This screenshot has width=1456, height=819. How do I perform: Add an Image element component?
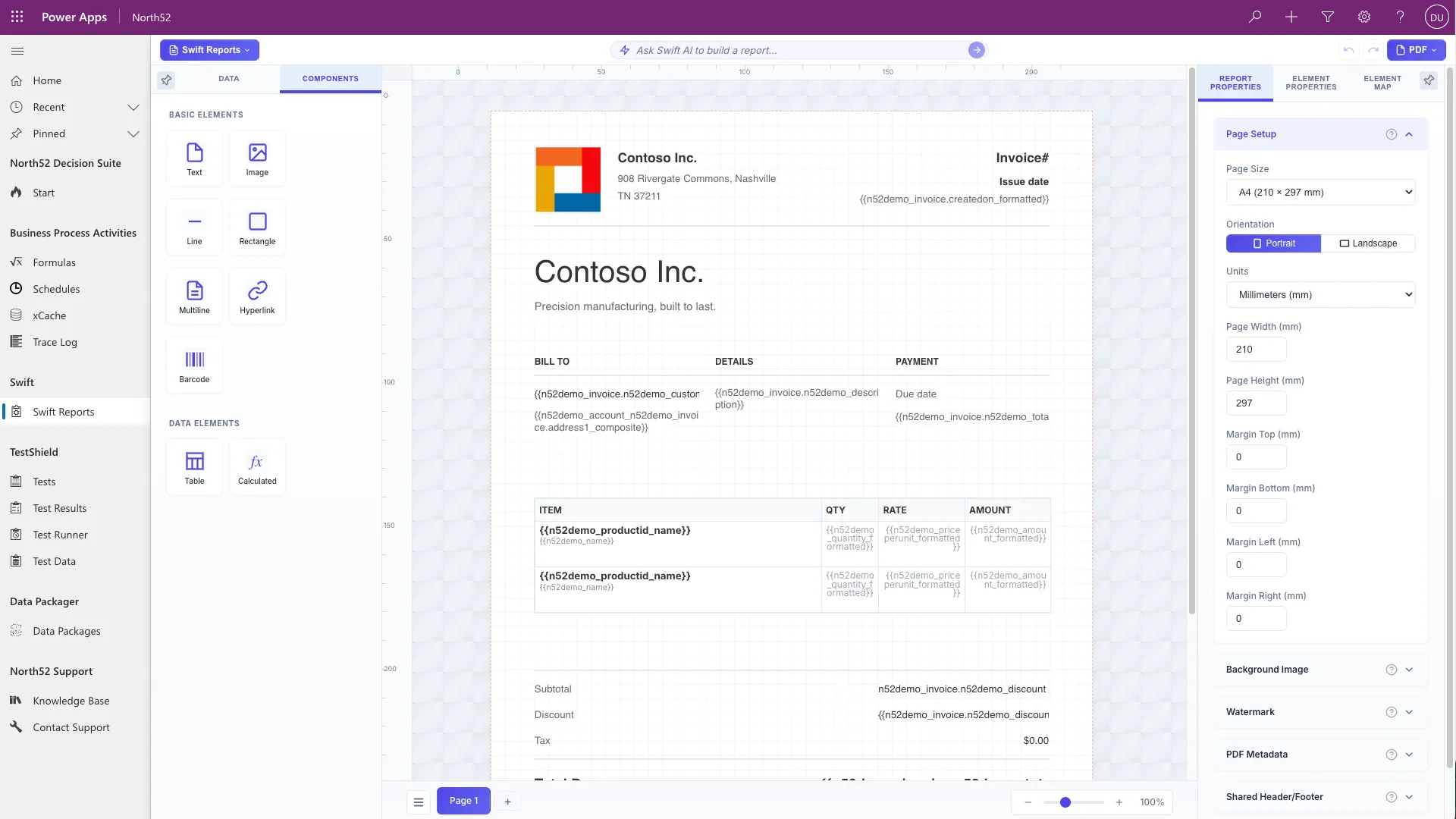[x=257, y=158]
